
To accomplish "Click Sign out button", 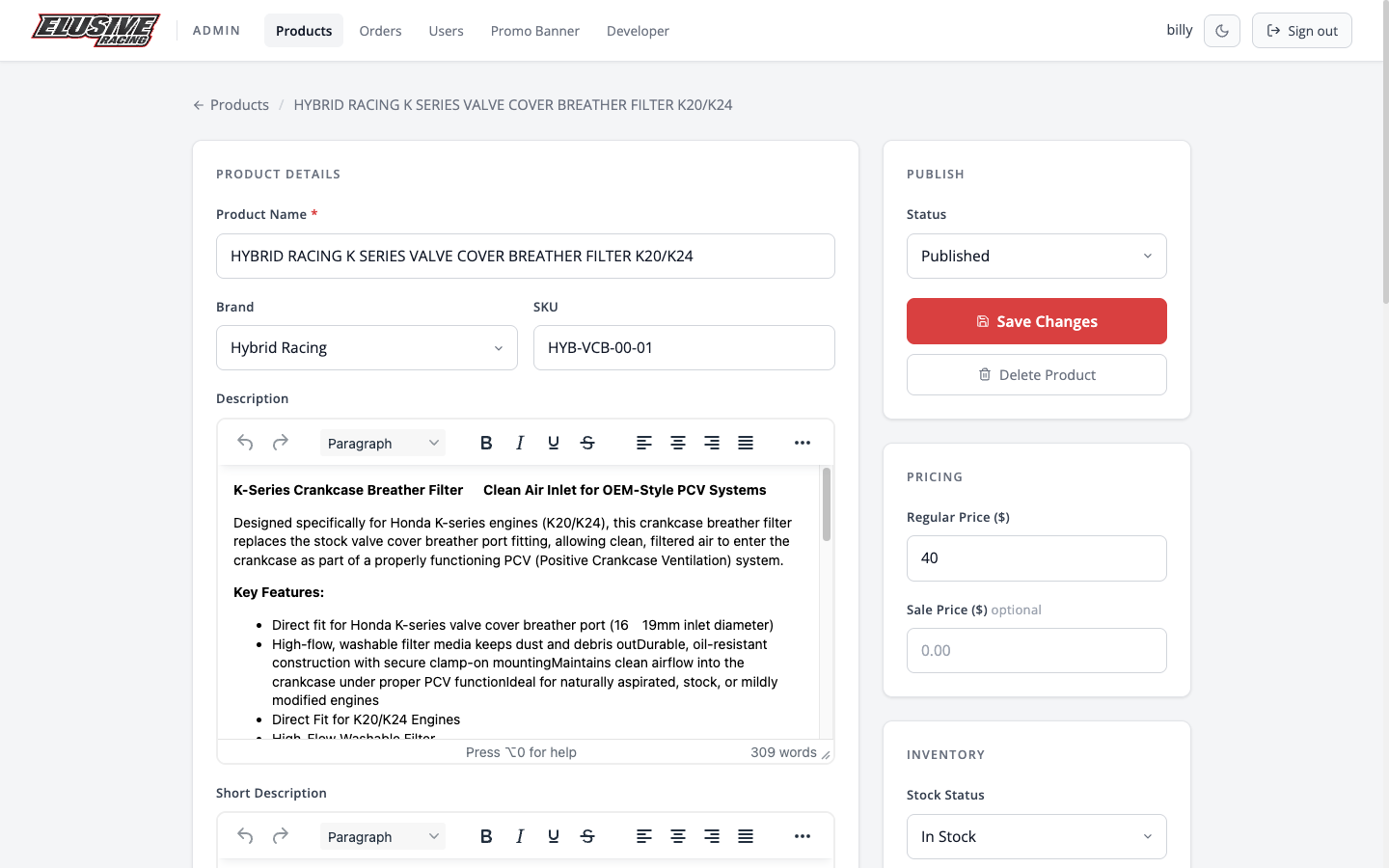I will point(1302,31).
